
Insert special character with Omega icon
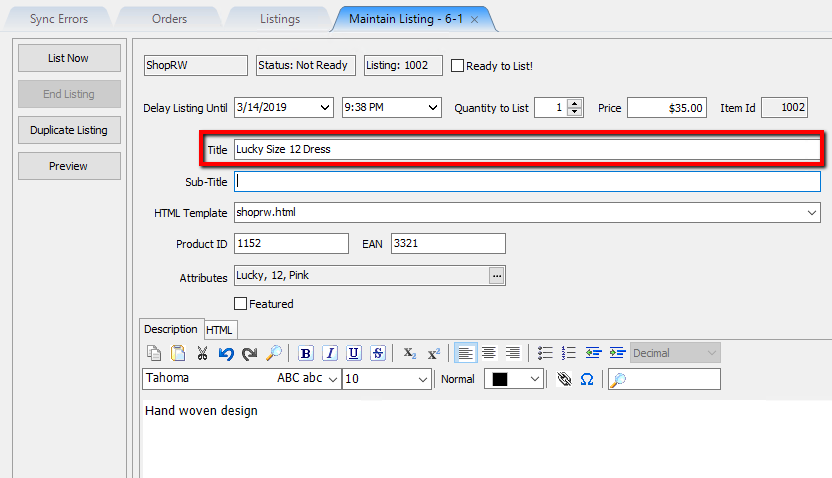click(x=587, y=379)
